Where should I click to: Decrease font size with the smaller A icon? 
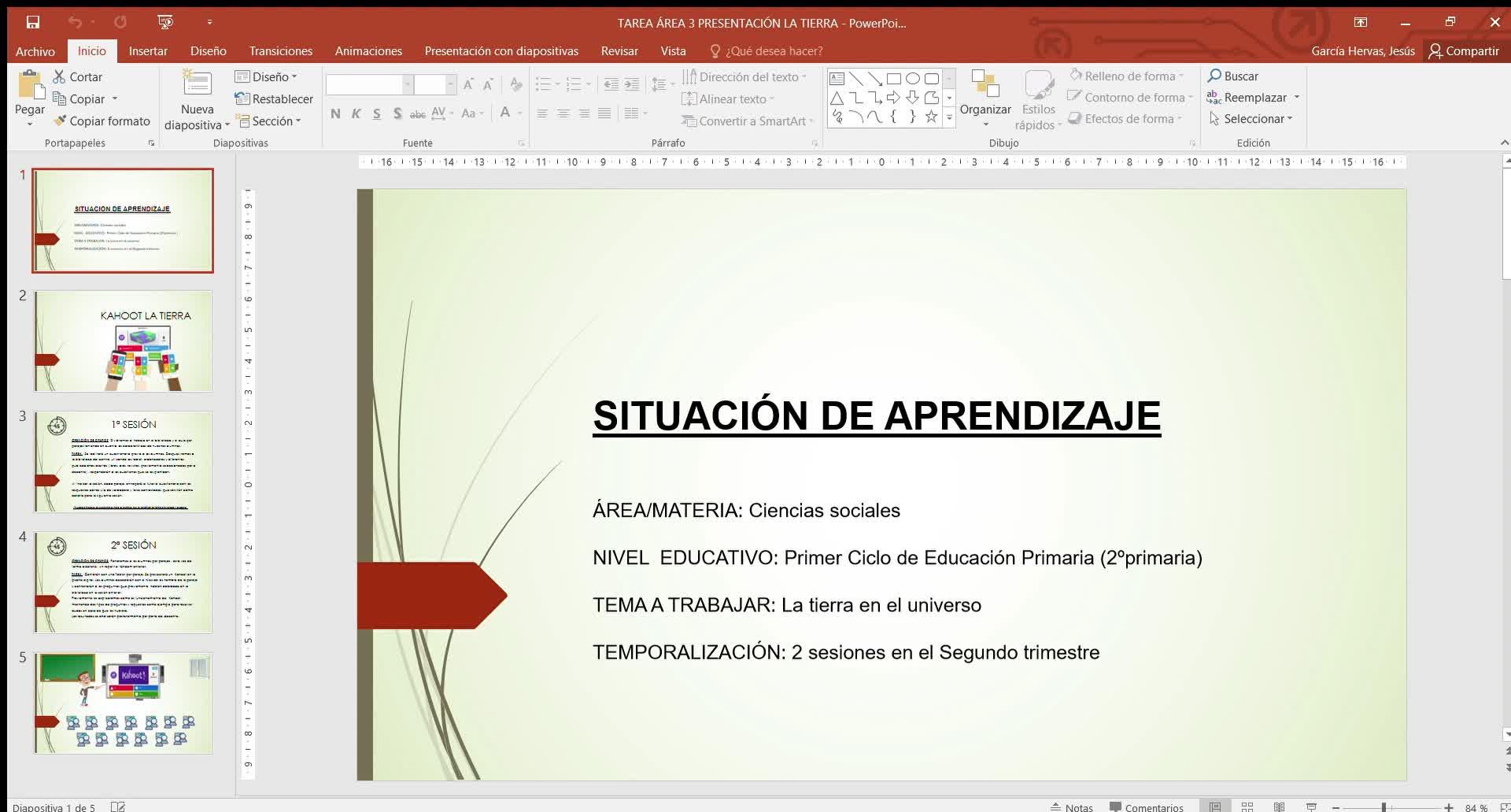pos(489,84)
